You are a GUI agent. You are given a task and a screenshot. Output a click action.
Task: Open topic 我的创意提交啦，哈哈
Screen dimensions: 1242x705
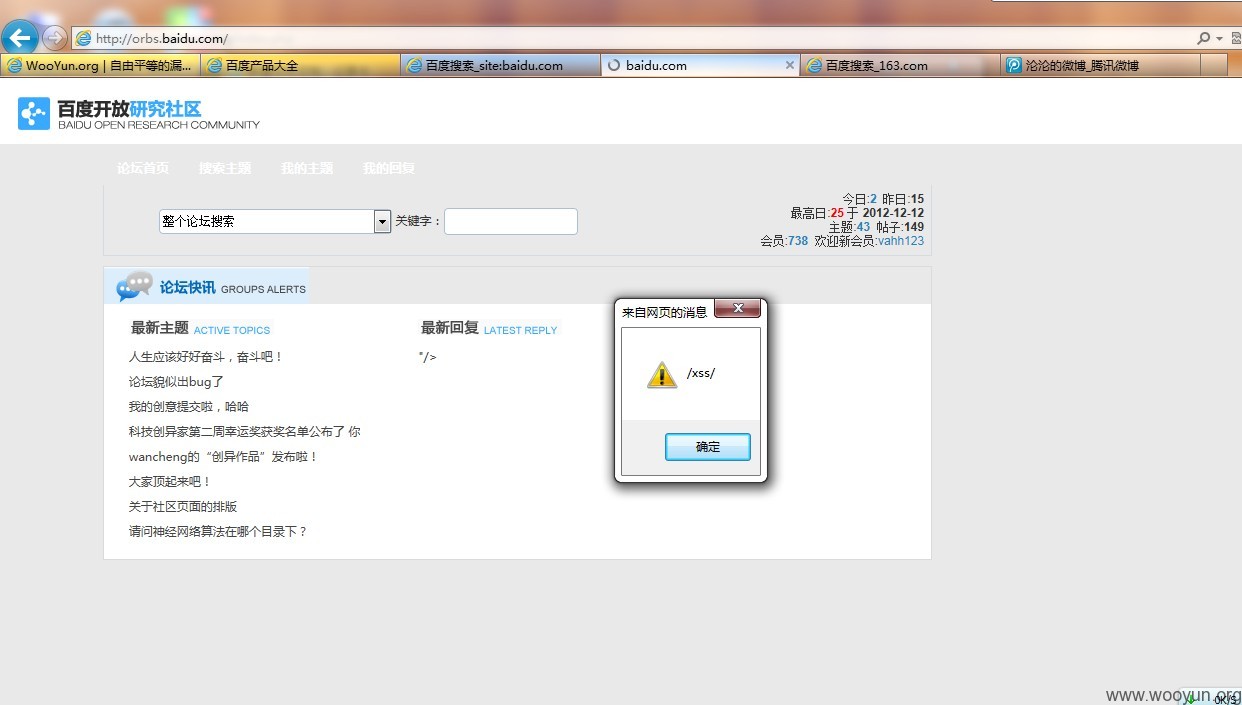[188, 407]
